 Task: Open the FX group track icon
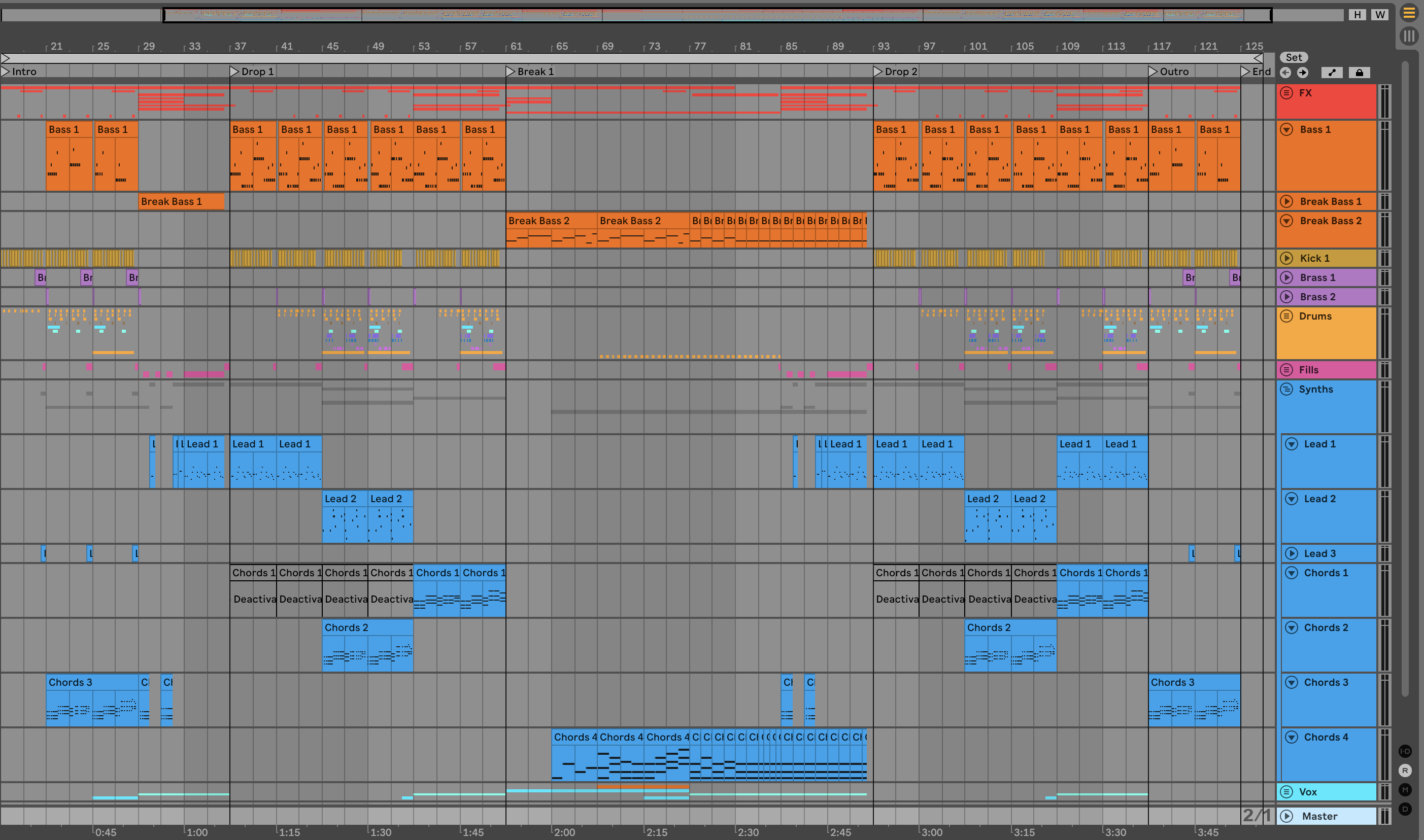point(1286,93)
